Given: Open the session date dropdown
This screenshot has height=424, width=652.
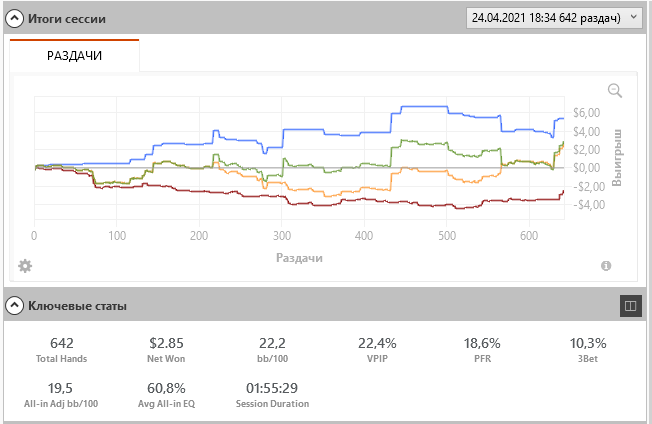Looking at the screenshot, I should tap(553, 17).
